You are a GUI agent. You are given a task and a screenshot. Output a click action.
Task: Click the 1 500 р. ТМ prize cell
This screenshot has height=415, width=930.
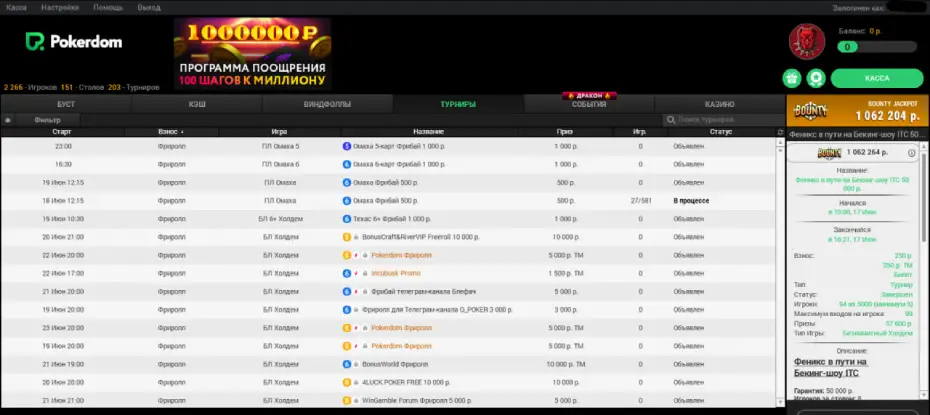[566, 274]
